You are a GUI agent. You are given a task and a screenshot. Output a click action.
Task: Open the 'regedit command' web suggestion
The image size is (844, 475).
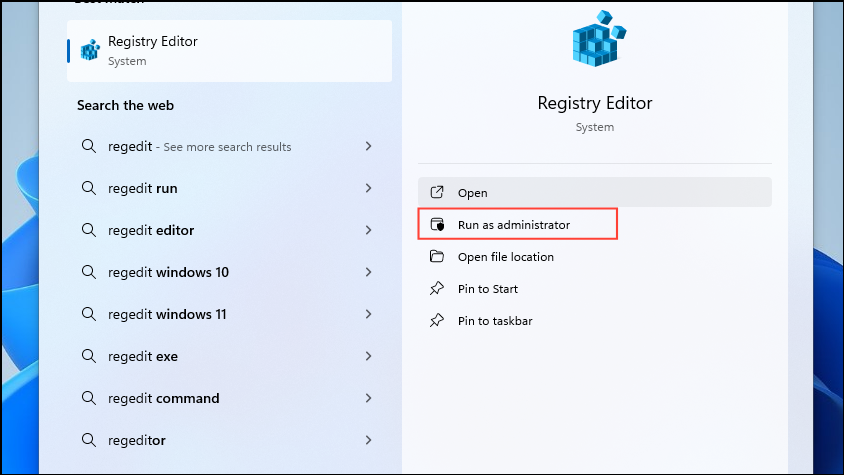pos(229,398)
